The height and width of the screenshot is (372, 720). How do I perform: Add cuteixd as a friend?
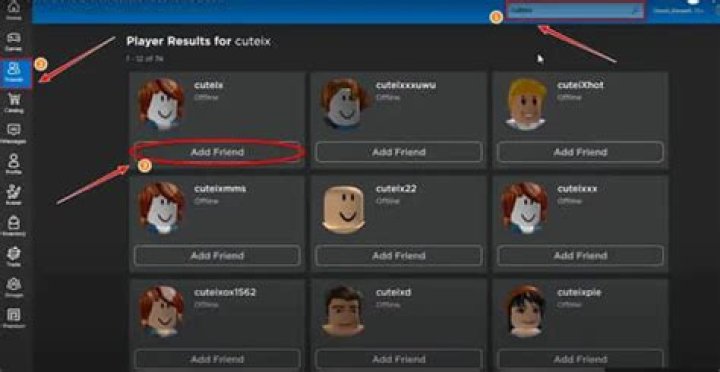pyautogui.click(x=399, y=359)
